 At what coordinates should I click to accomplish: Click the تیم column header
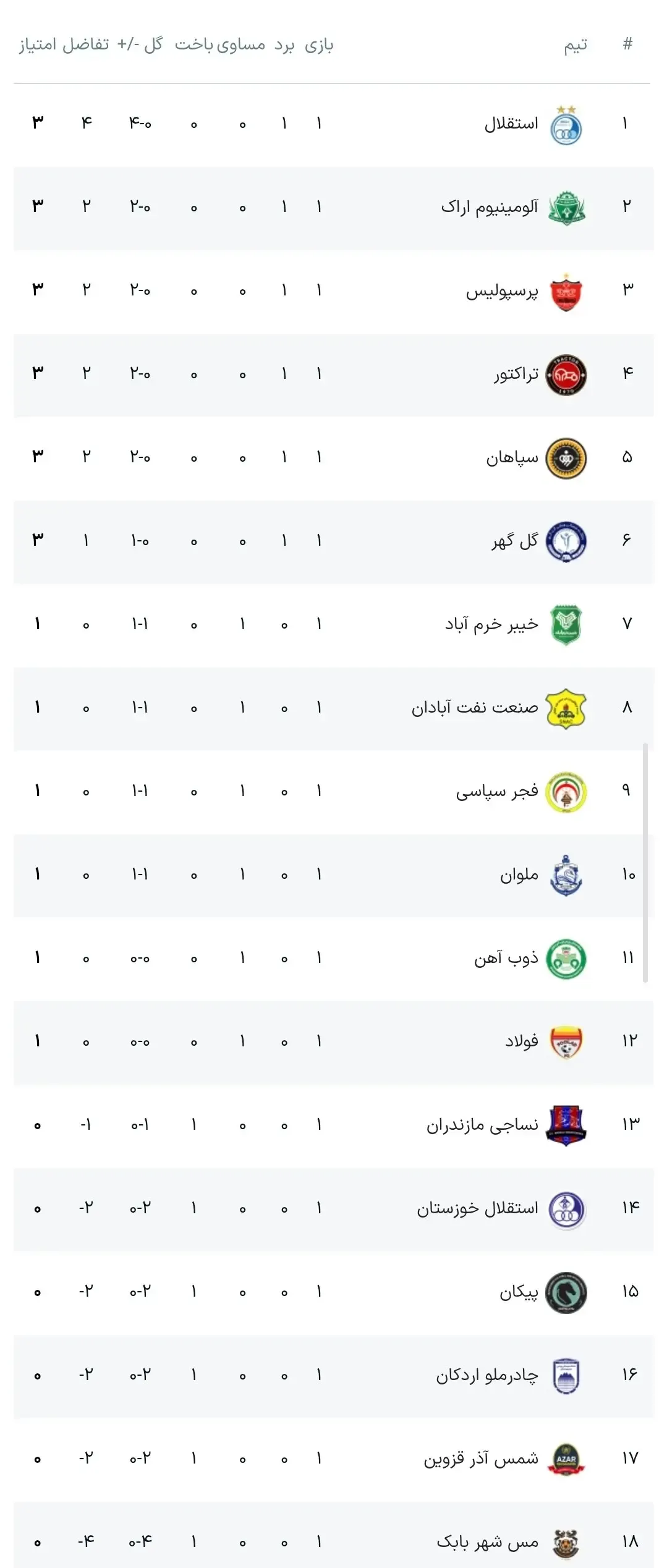click(x=576, y=45)
